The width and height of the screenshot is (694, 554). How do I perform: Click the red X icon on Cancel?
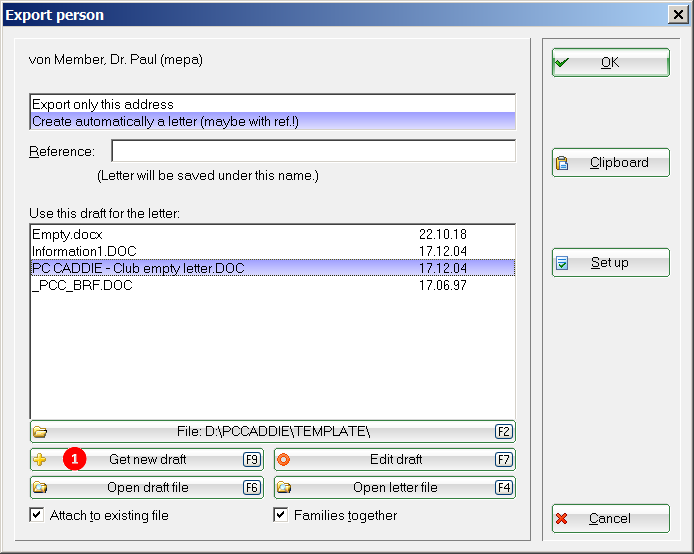click(x=562, y=519)
